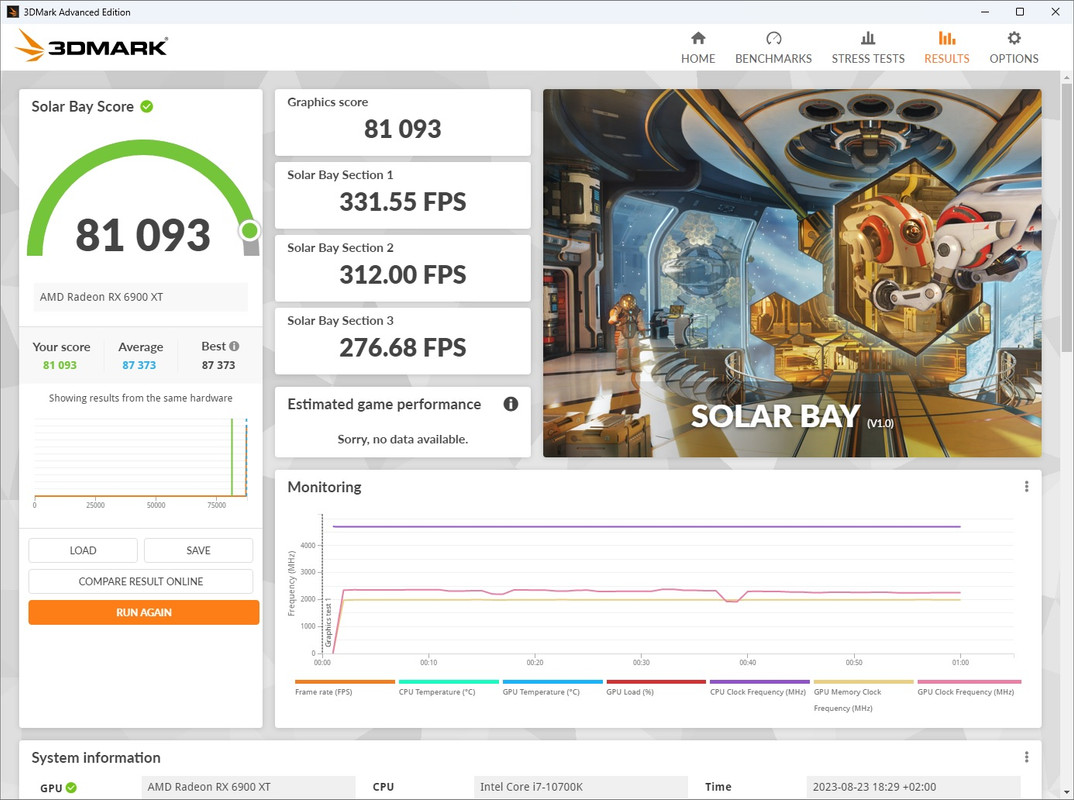Toggle the GPU Load (%) legend series

(x=655, y=688)
